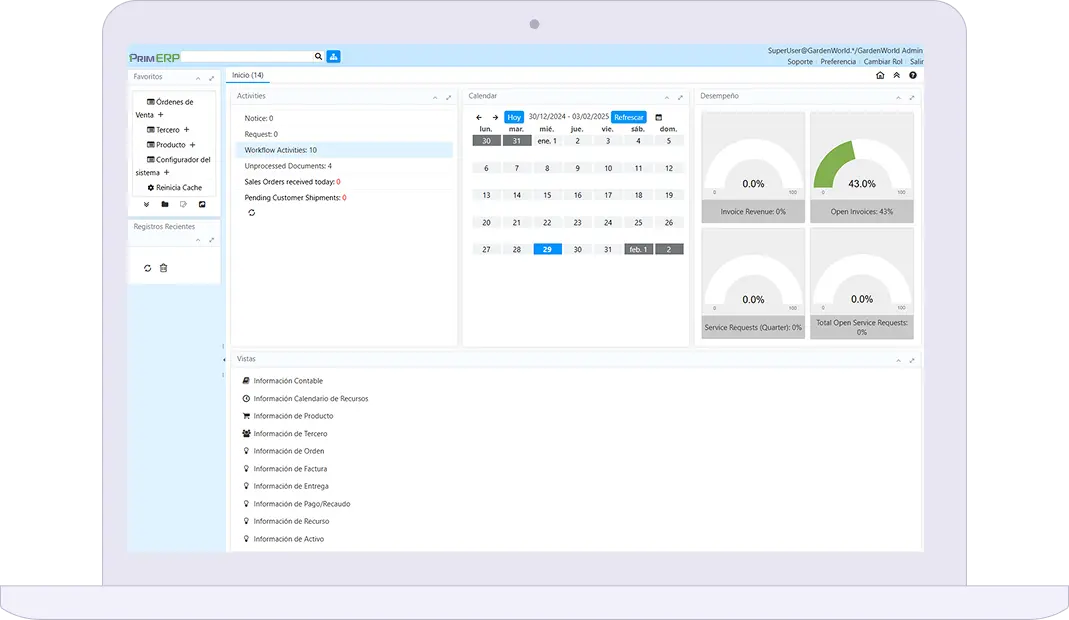The width and height of the screenshot is (1069, 620).
Task: Collapse the Calendar panel using its chevron
Action: 667,97
